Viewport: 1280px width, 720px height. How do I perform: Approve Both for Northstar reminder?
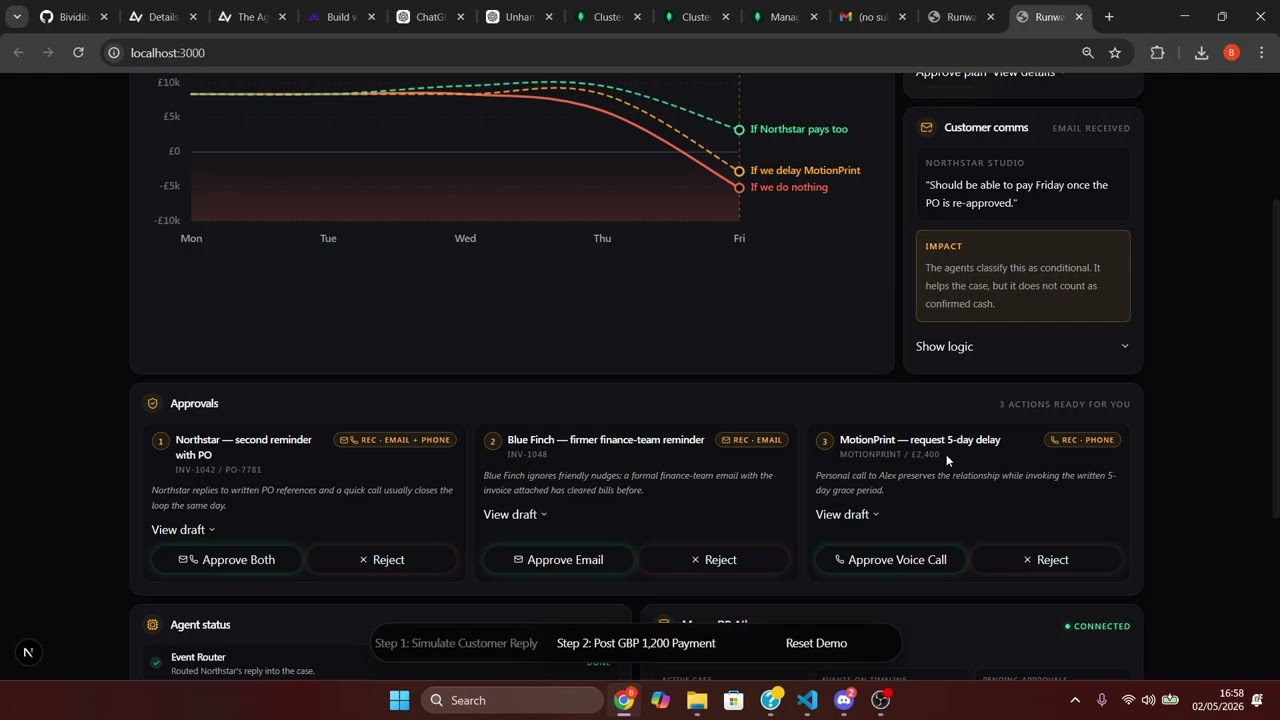coord(227,560)
